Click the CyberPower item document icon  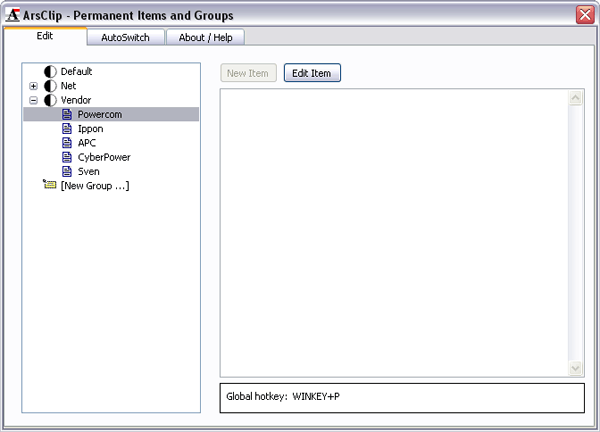tap(67, 157)
